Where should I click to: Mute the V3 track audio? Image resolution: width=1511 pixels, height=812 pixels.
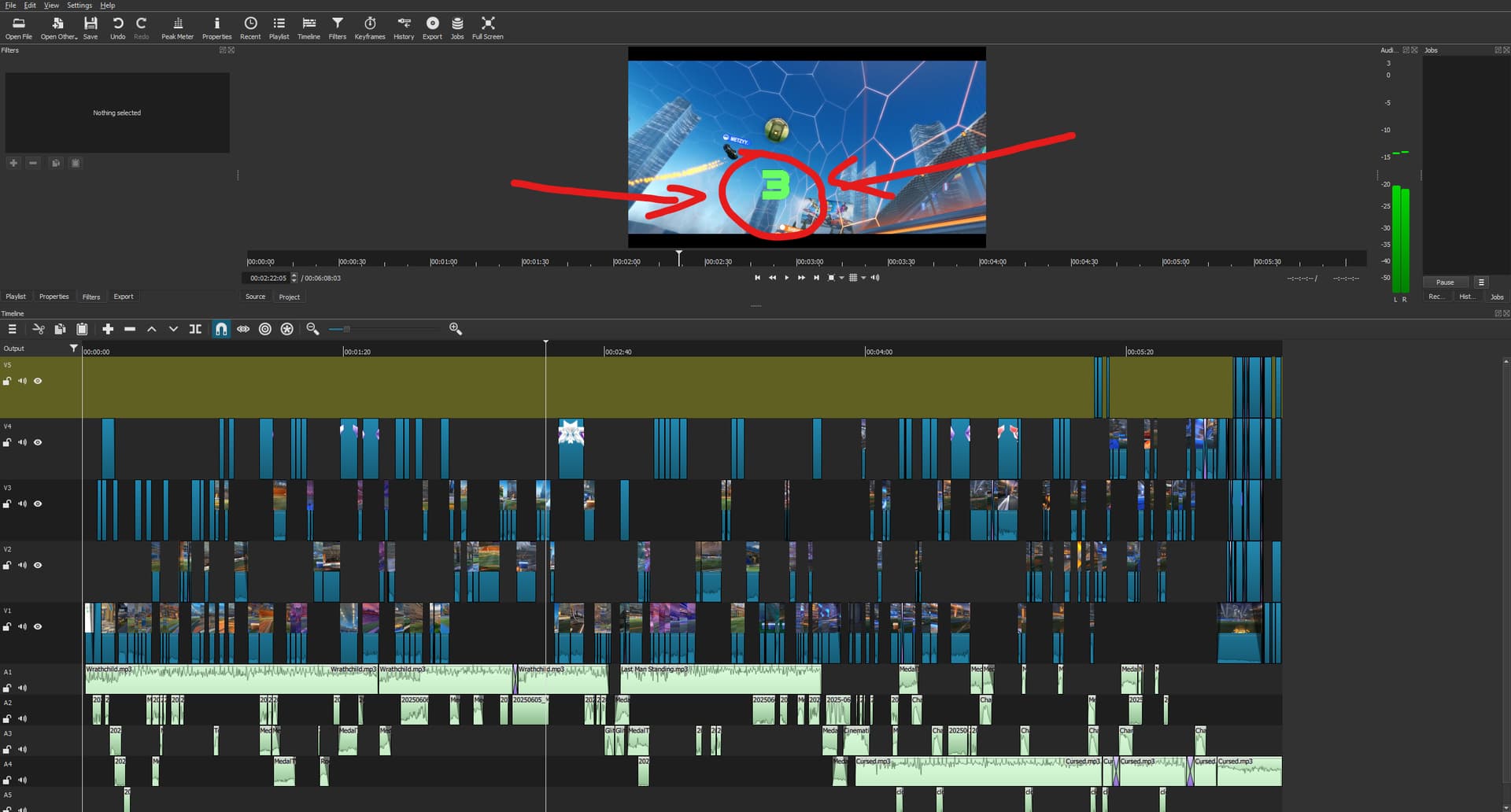(x=22, y=504)
